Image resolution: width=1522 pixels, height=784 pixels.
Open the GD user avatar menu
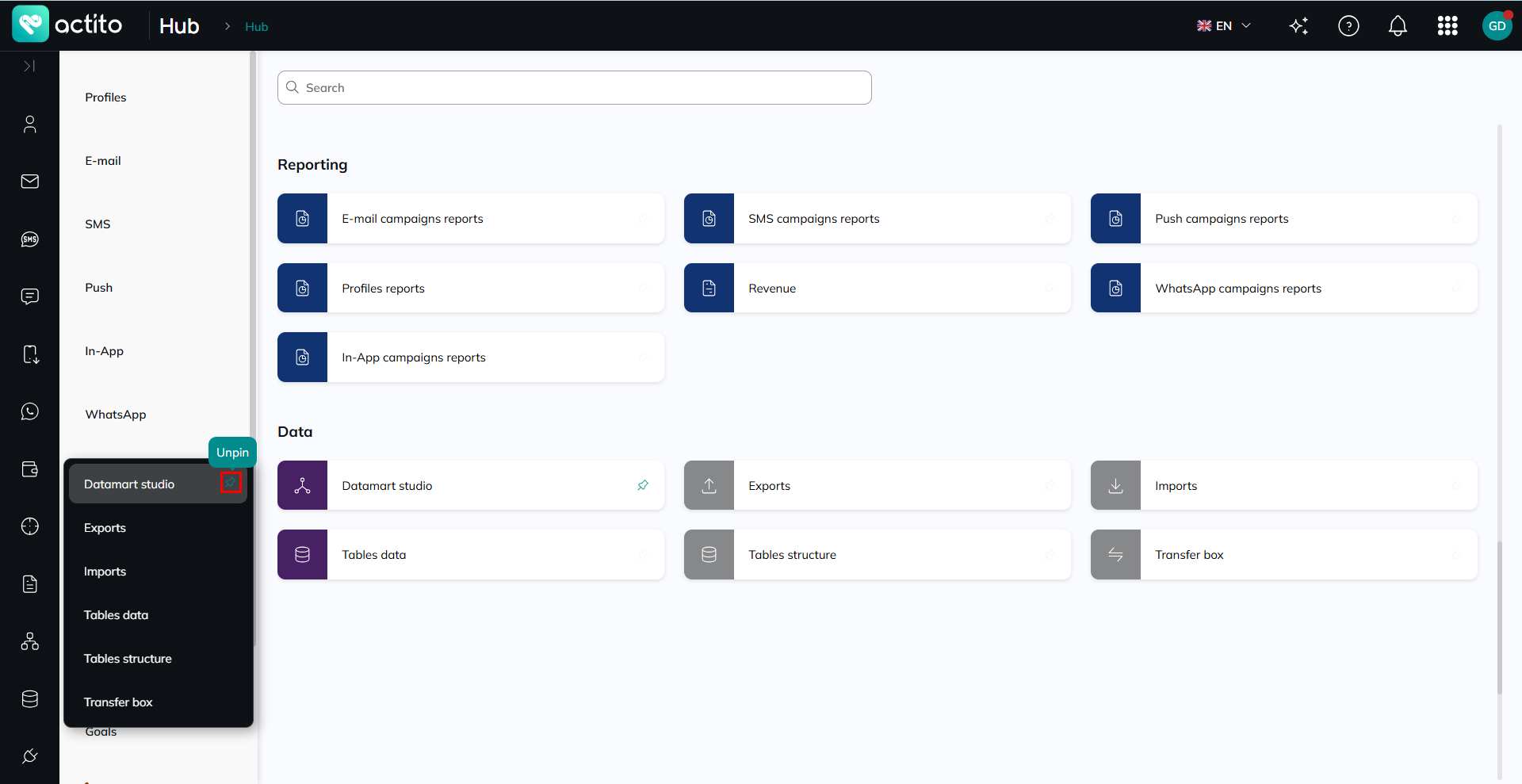tap(1497, 26)
